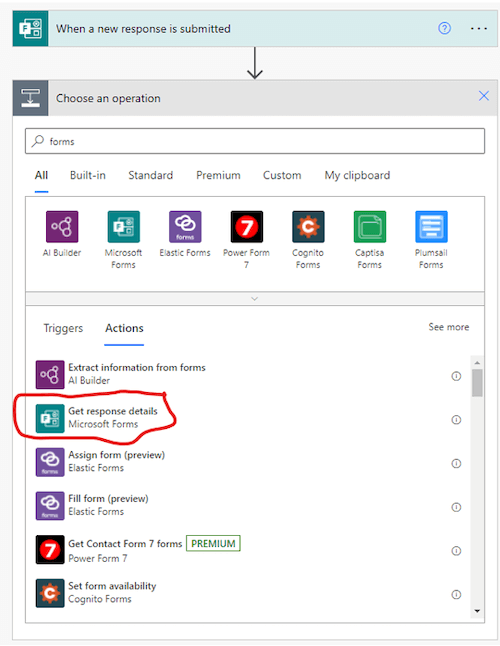Screen dimensions: 500x646
Task: Click the Microsoft Forms trigger icon
Action: (30, 28)
